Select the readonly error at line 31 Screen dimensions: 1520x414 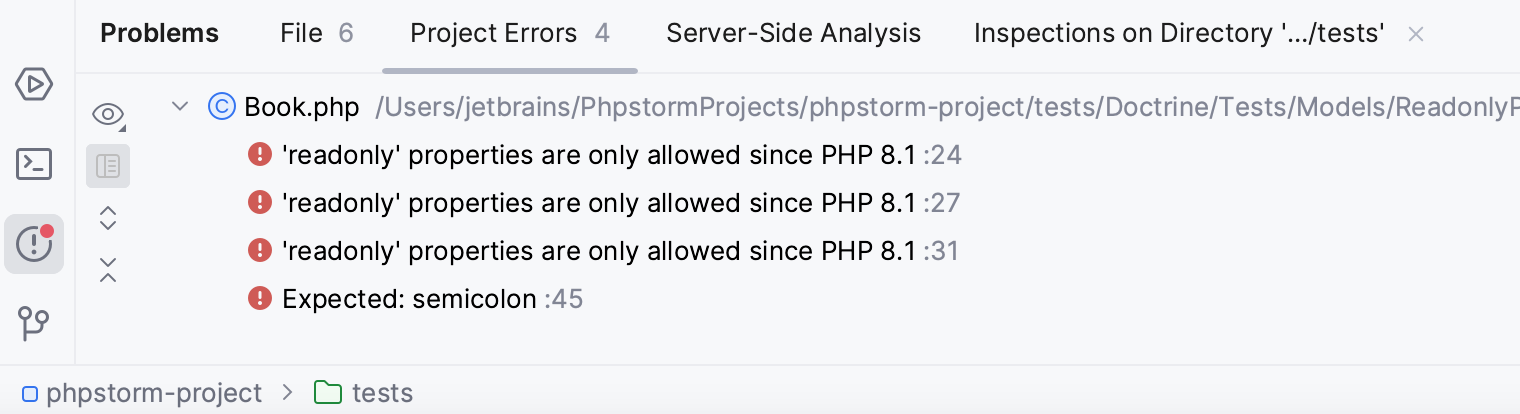pyautogui.click(x=598, y=250)
